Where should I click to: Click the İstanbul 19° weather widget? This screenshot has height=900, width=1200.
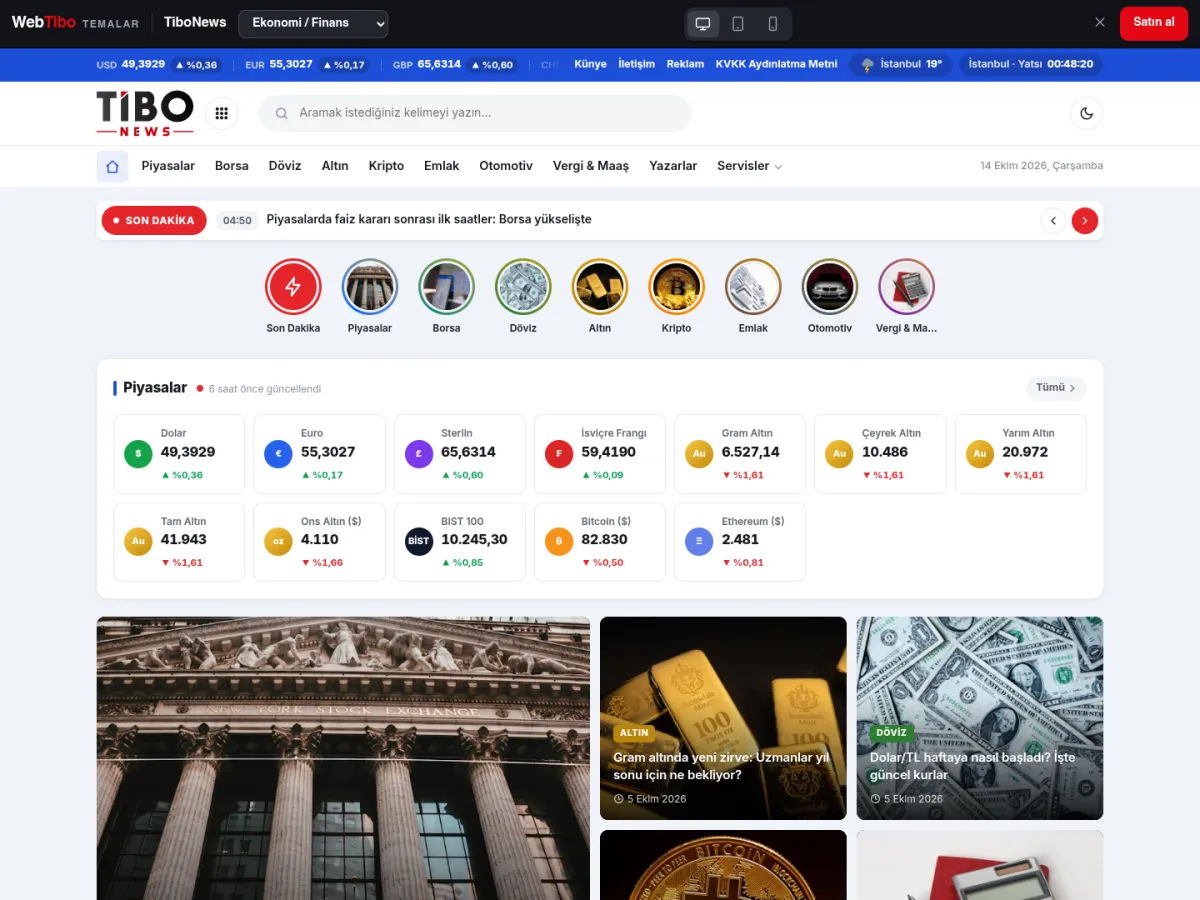point(901,64)
